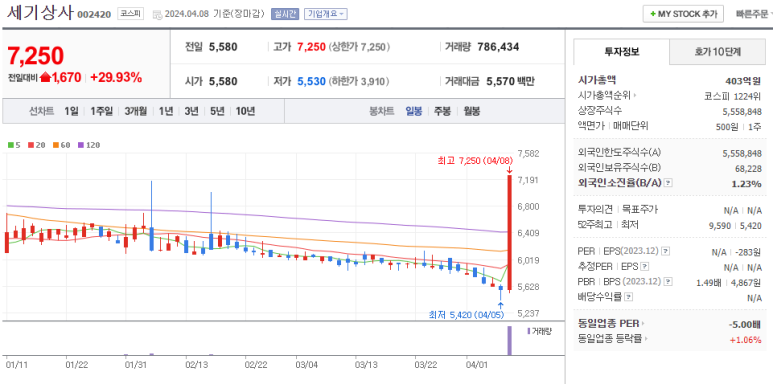Toggle the 실시간 real-time button
Image resolution: width=773 pixels, height=384 pixels.
(285, 14)
